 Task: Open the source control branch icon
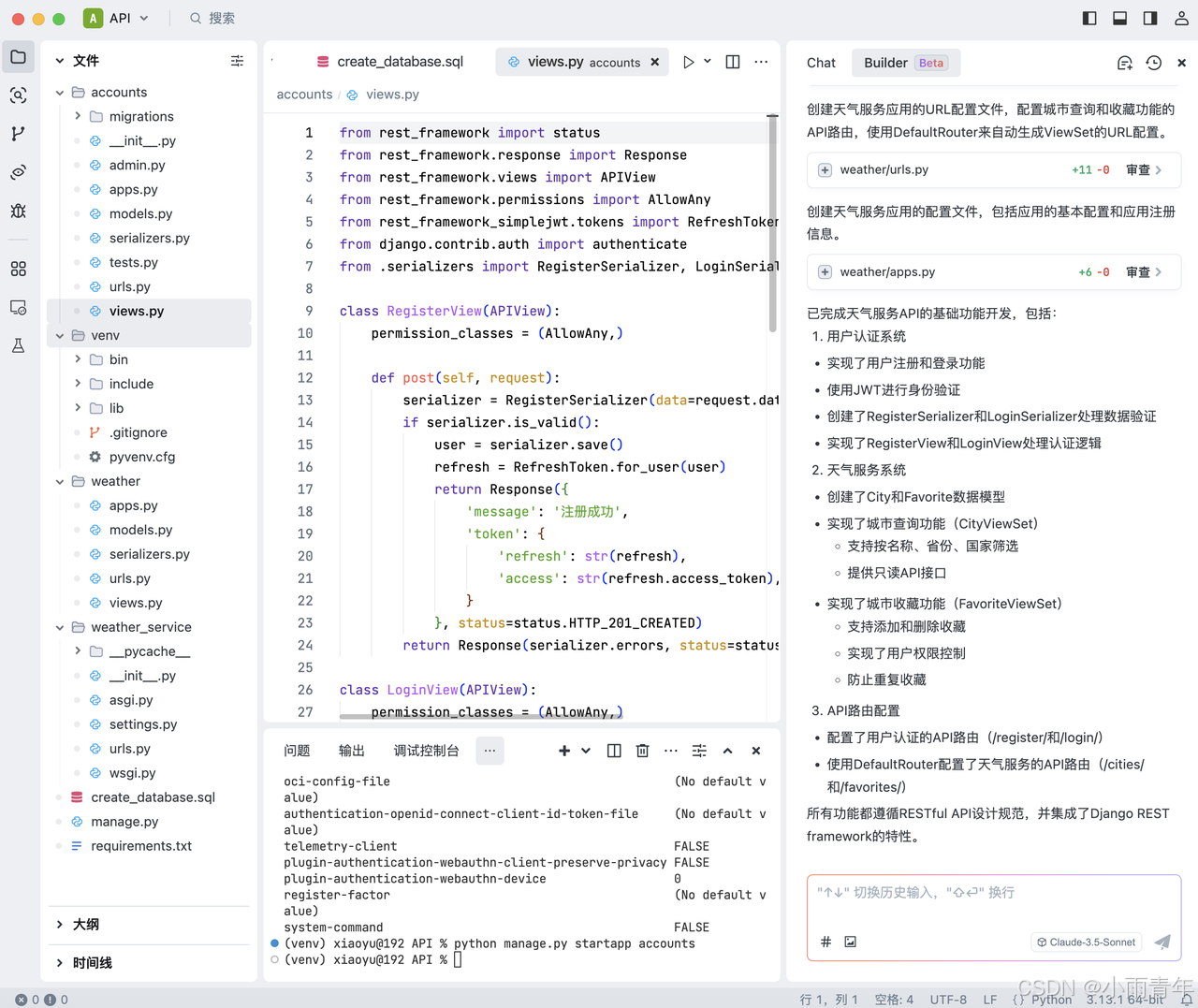(x=18, y=134)
